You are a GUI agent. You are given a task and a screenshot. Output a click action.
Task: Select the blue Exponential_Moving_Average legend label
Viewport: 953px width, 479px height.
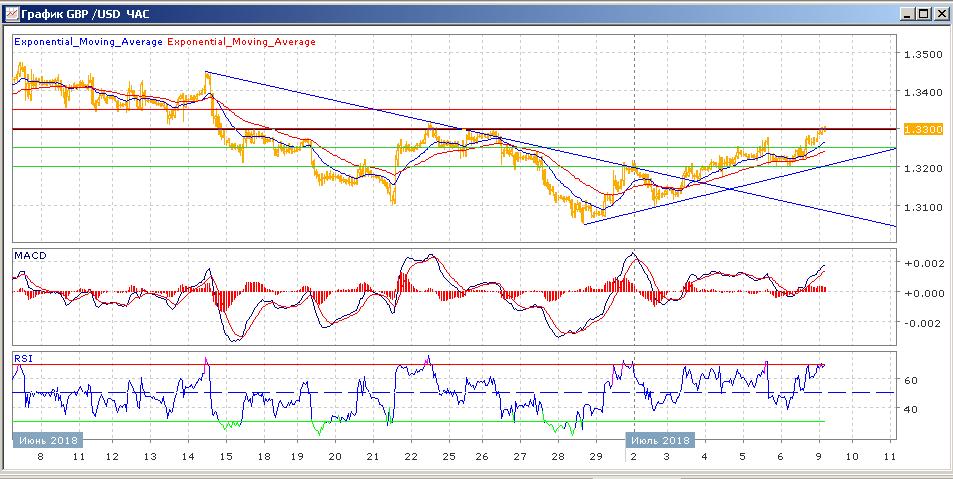88,42
